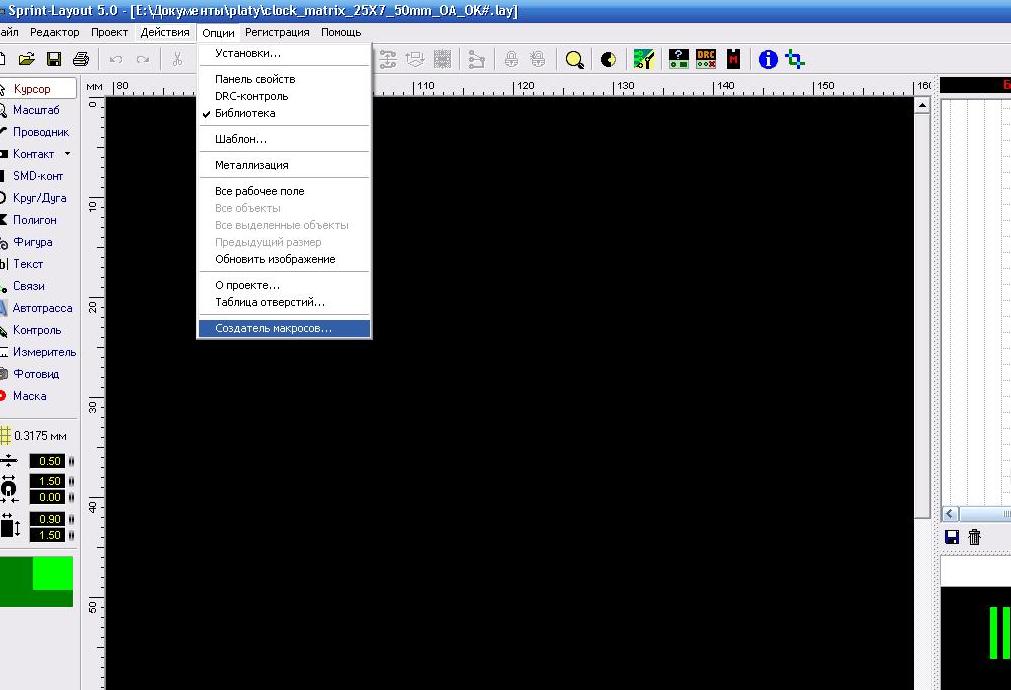This screenshot has height=690, width=1011.
Task: Click the save diskette icon in toolbar
Action: 54,60
